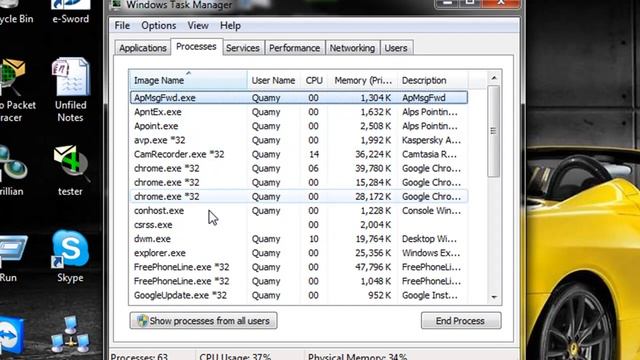
Task: Click the End Process button
Action: click(461, 321)
